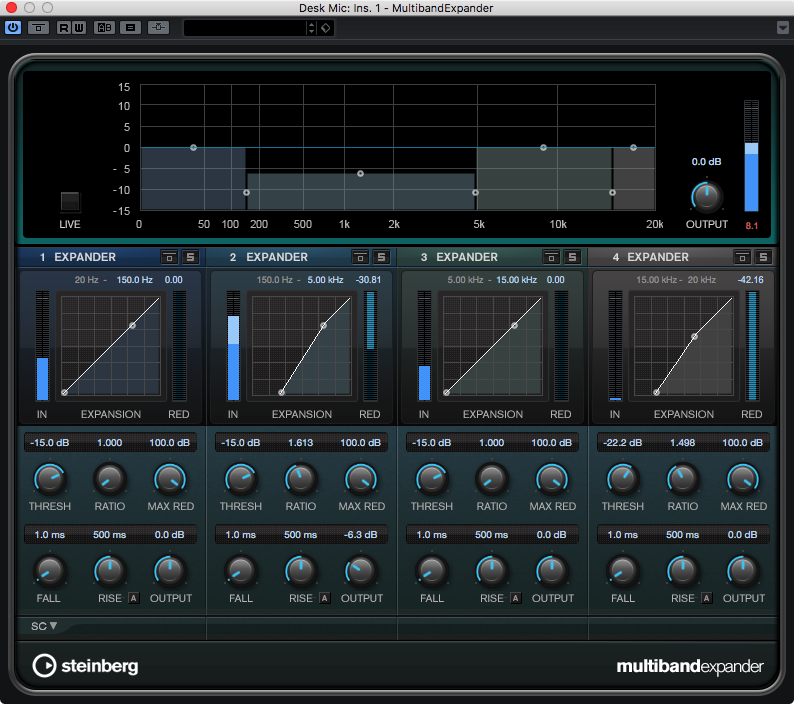This screenshot has height=704, width=794.
Task: Enable Read automation with the R button
Action: 64,27
